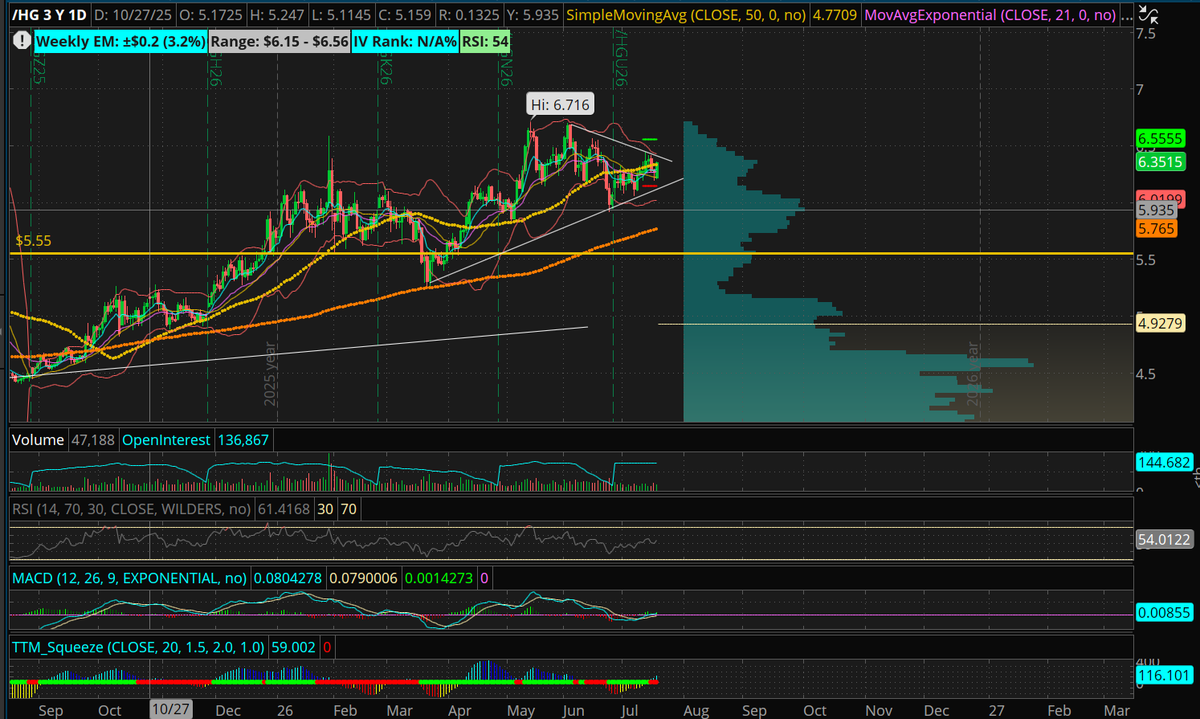Select the MovAvgExponential (CLOSE, 21, 0, no) study label

pyautogui.click(x=990, y=16)
